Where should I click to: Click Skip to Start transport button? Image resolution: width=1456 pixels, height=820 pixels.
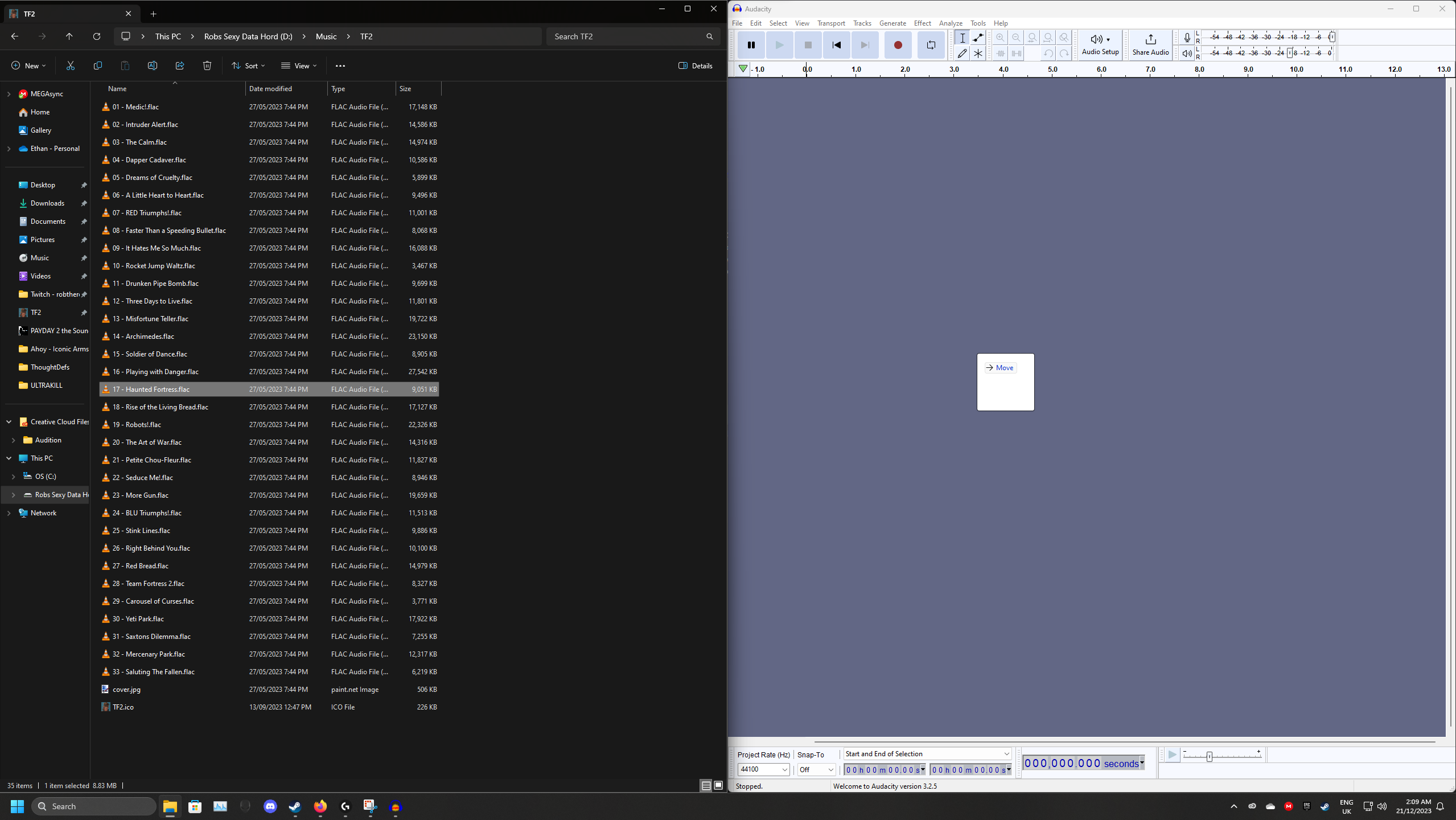(836, 45)
